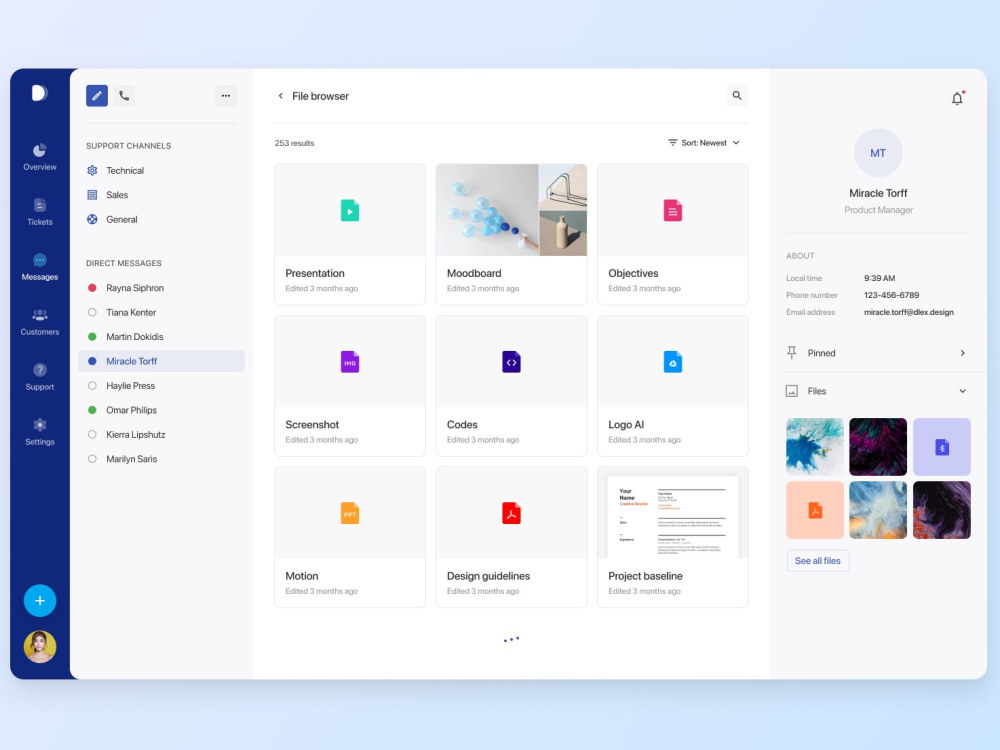Toggle Rayna Siphron's status indicator
Viewport: 1000px width, 750px height.
tap(91, 288)
